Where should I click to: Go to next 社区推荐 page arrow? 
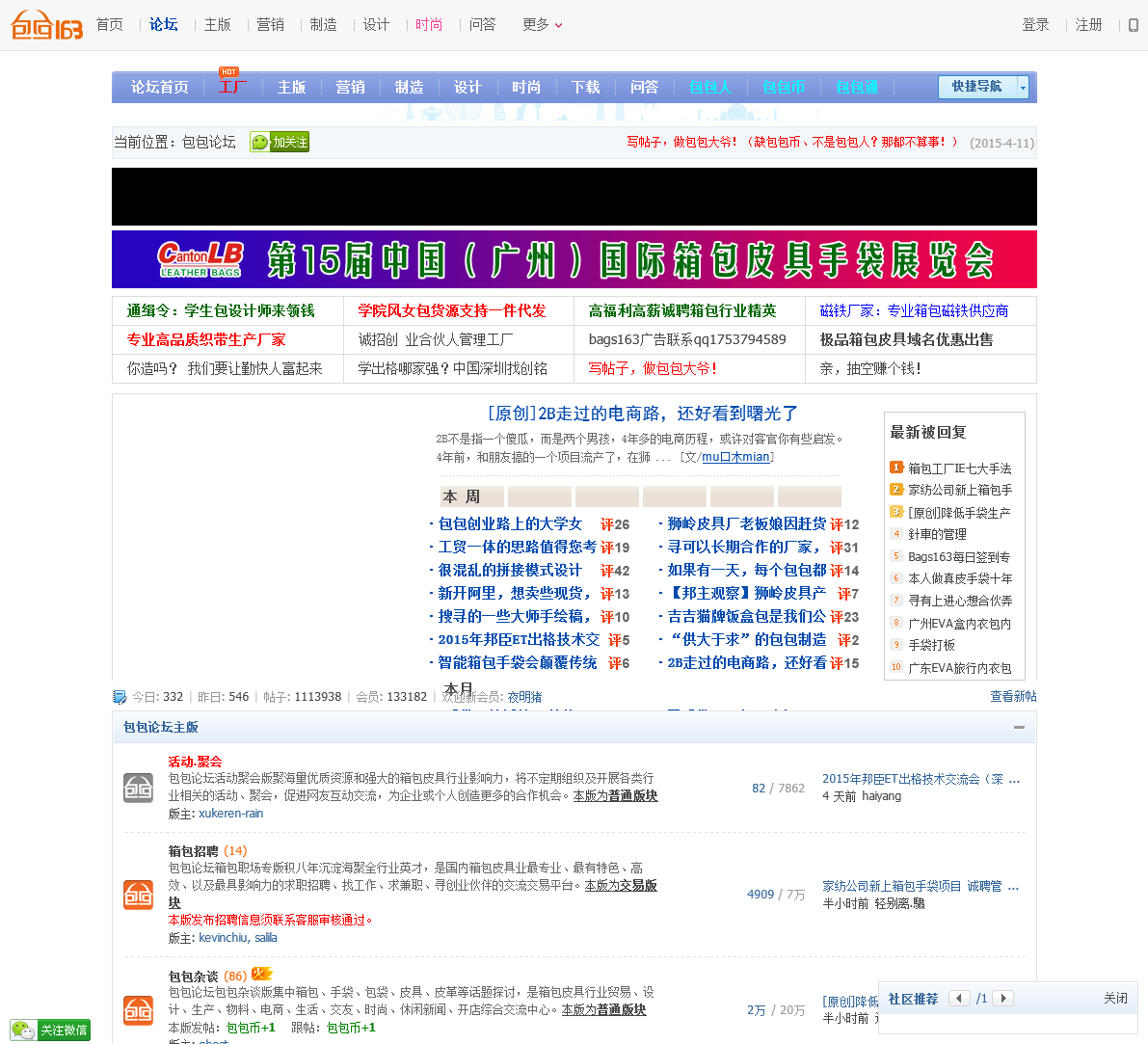point(1003,998)
